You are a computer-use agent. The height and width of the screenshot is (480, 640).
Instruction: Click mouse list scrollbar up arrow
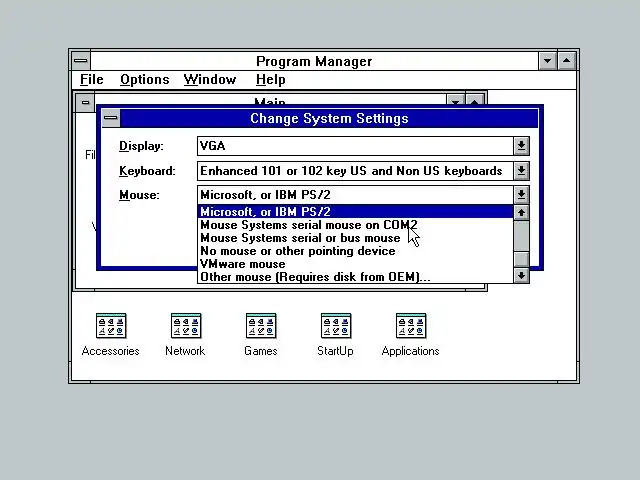(x=521, y=213)
